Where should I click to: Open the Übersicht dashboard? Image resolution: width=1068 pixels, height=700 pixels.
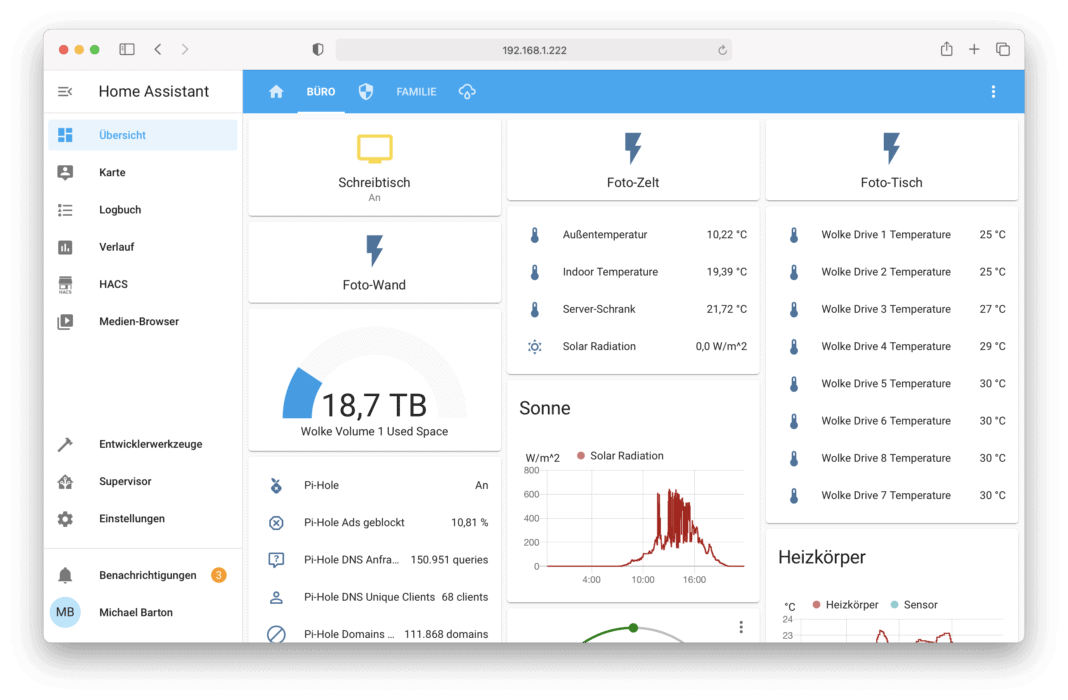click(x=142, y=135)
